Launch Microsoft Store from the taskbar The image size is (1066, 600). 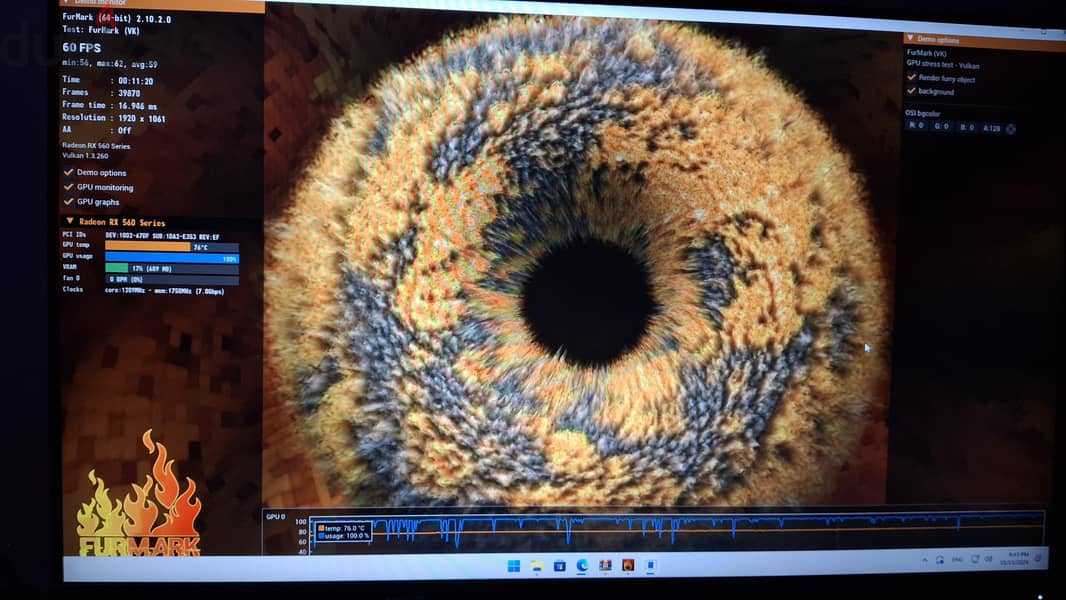[560, 566]
